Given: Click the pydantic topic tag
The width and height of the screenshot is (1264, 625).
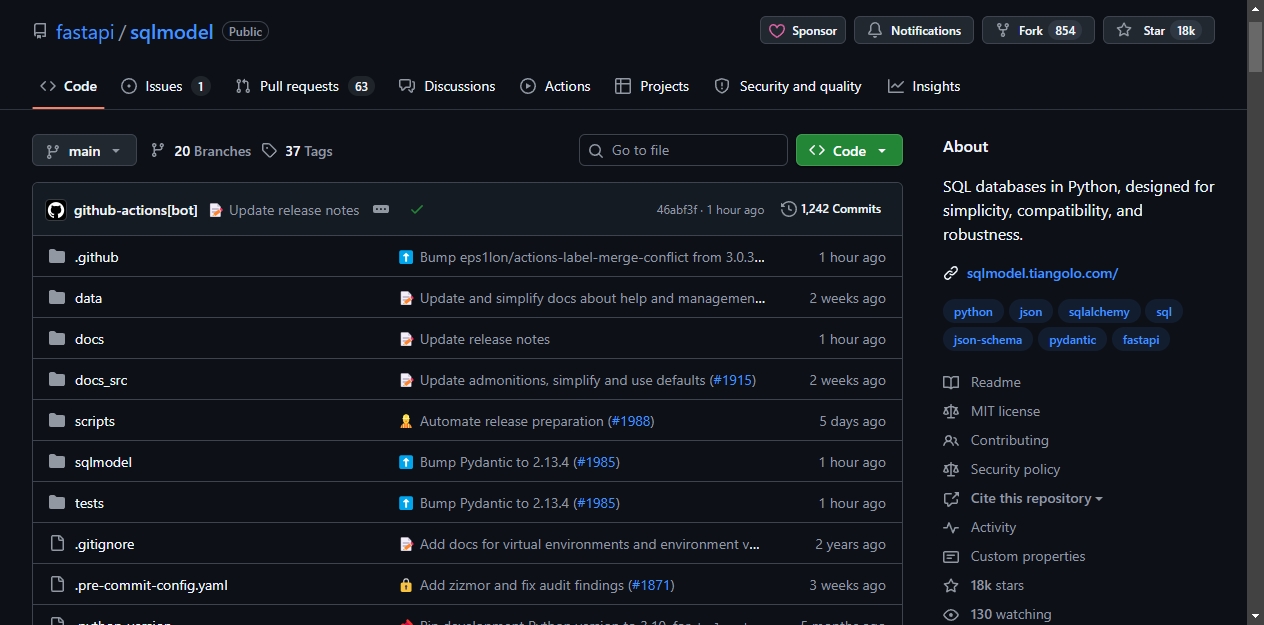Looking at the screenshot, I should click(1072, 340).
